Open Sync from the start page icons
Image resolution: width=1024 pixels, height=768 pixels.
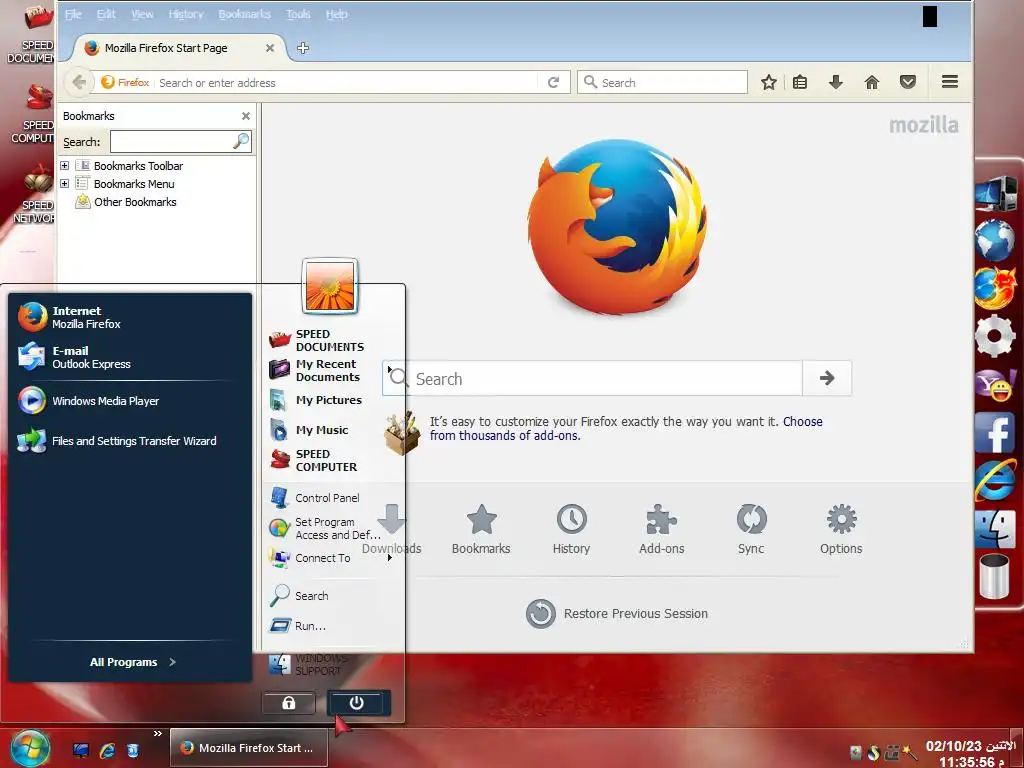(751, 529)
